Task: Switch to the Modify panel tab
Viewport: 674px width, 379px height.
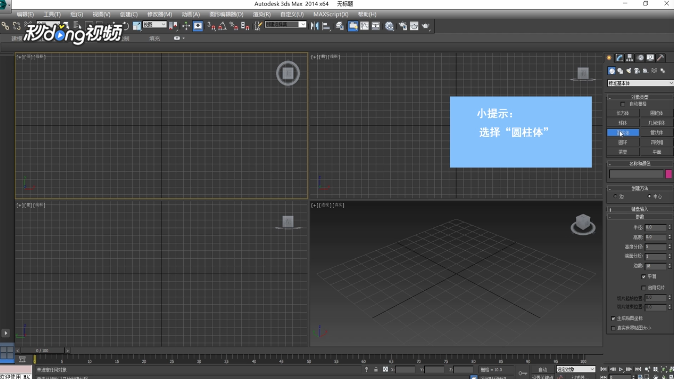Action: (619, 58)
